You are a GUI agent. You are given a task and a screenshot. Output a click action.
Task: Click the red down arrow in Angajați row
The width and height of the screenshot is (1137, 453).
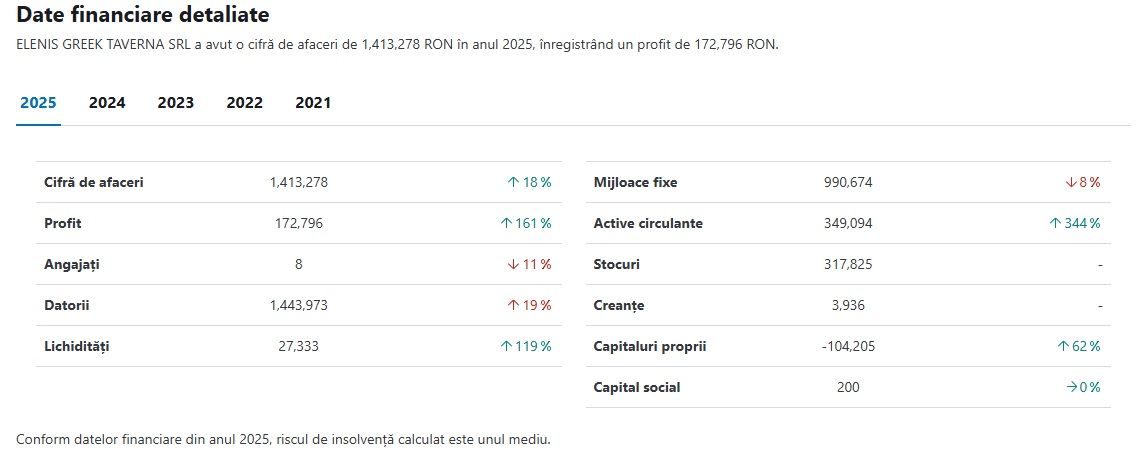(513, 265)
